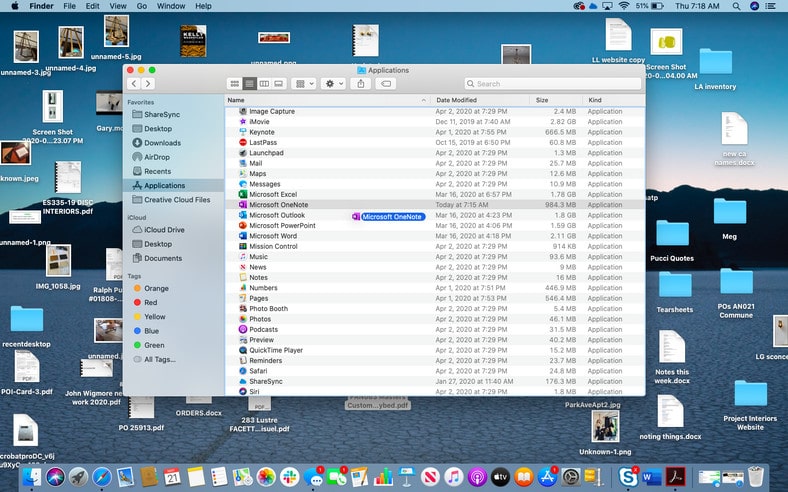Select the Launchpad row in list
Screen dimensions: 788x492
click(435, 153)
